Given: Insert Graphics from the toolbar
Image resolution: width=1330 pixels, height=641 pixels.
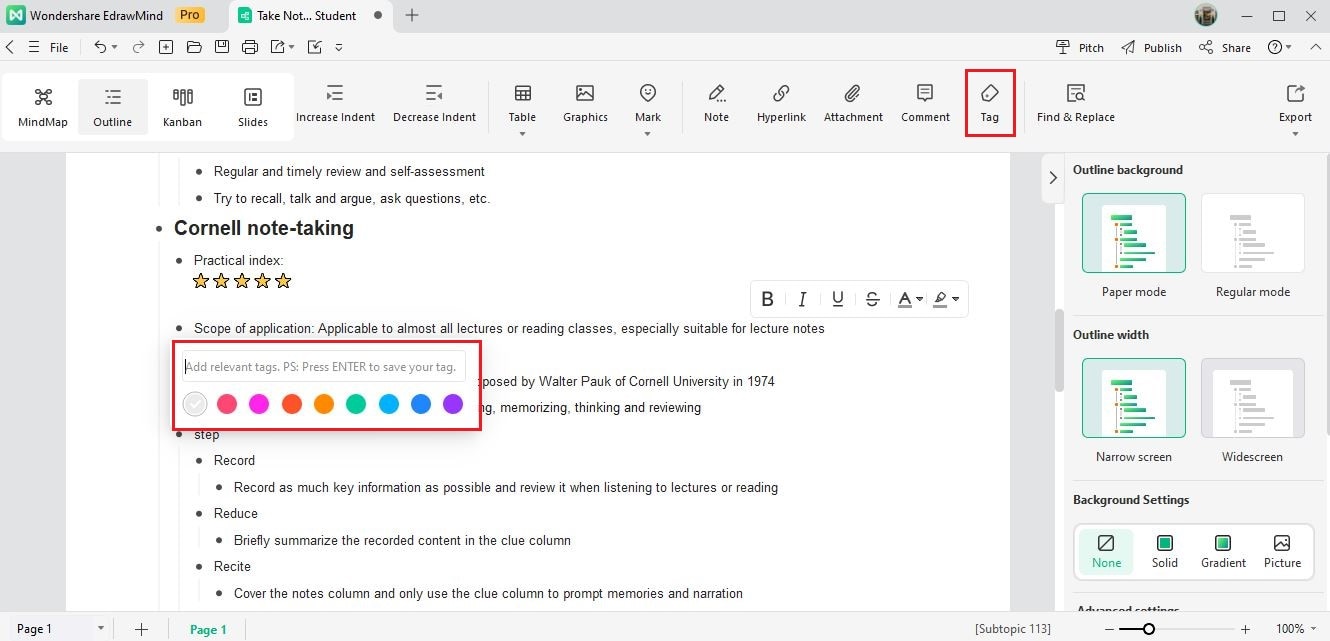Looking at the screenshot, I should pos(585,103).
